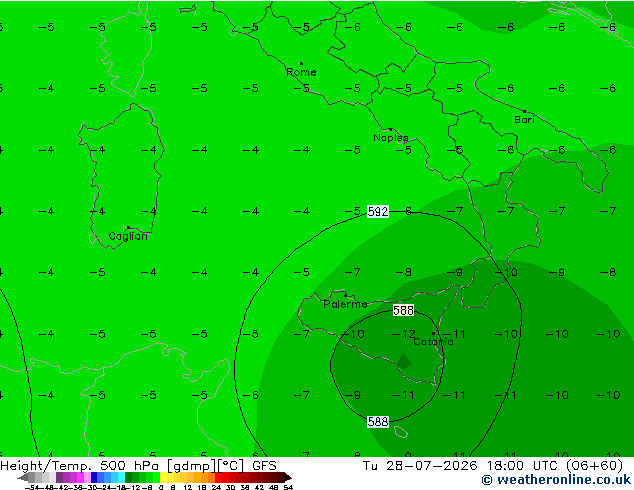Click the Bari city label
634x490 pixels.
(x=524, y=120)
